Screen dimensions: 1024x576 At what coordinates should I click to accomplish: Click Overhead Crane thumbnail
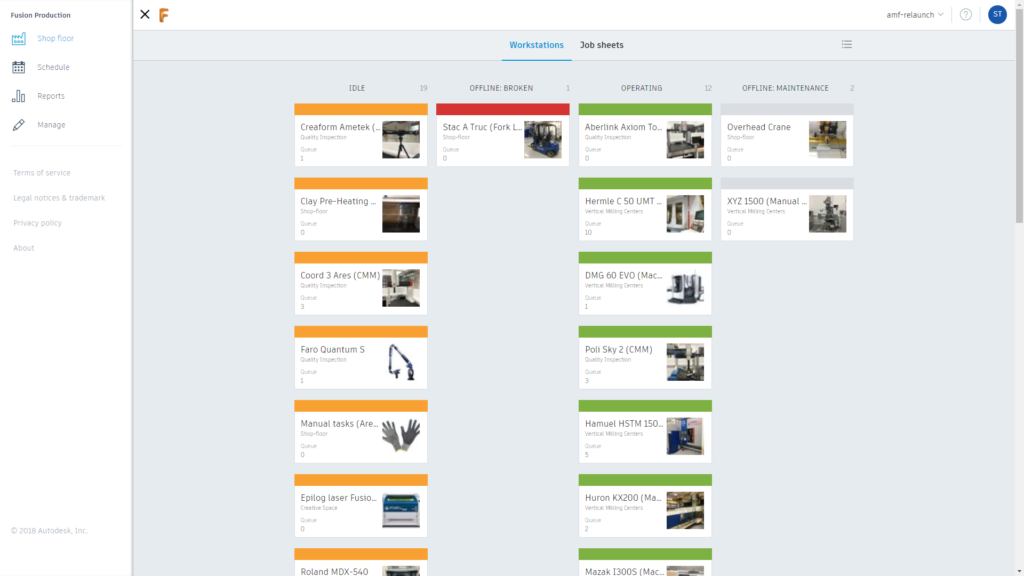pyautogui.click(x=827, y=140)
